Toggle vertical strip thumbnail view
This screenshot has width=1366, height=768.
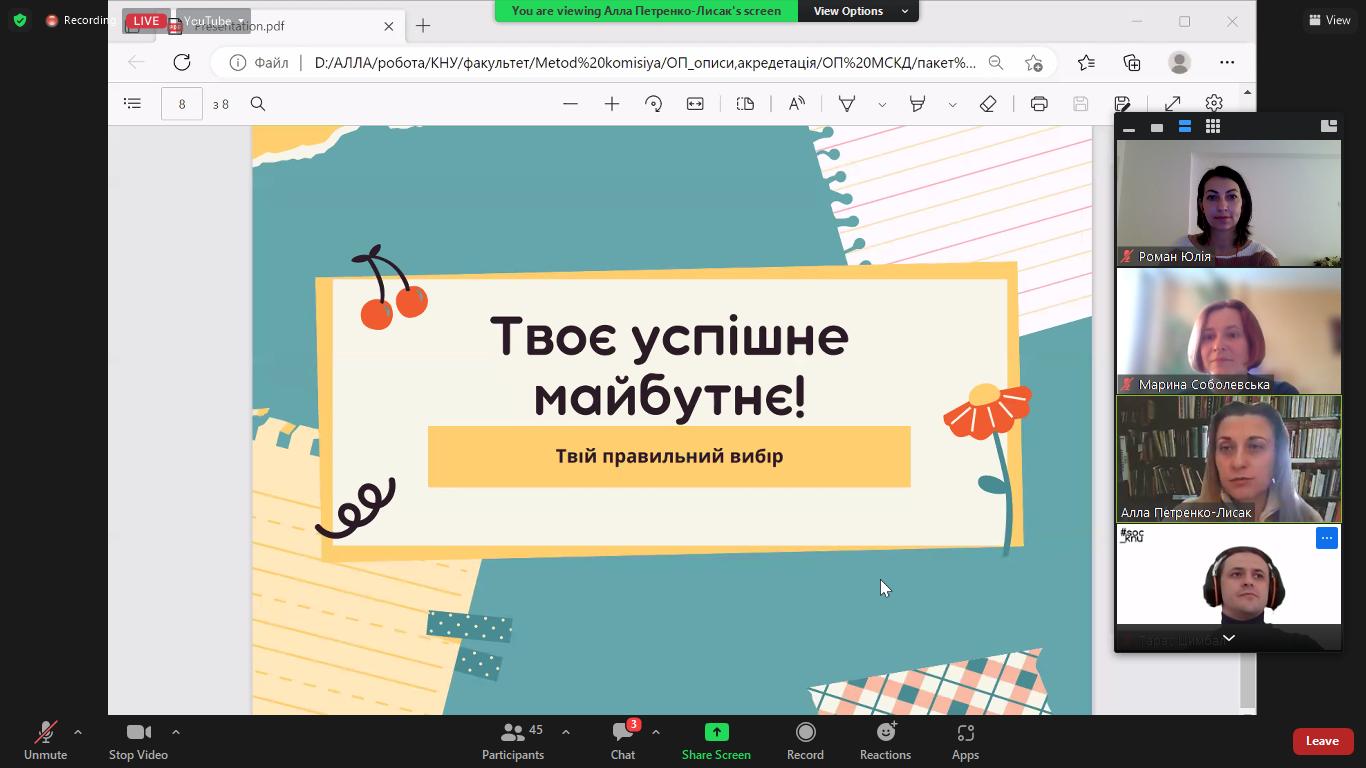(1185, 127)
